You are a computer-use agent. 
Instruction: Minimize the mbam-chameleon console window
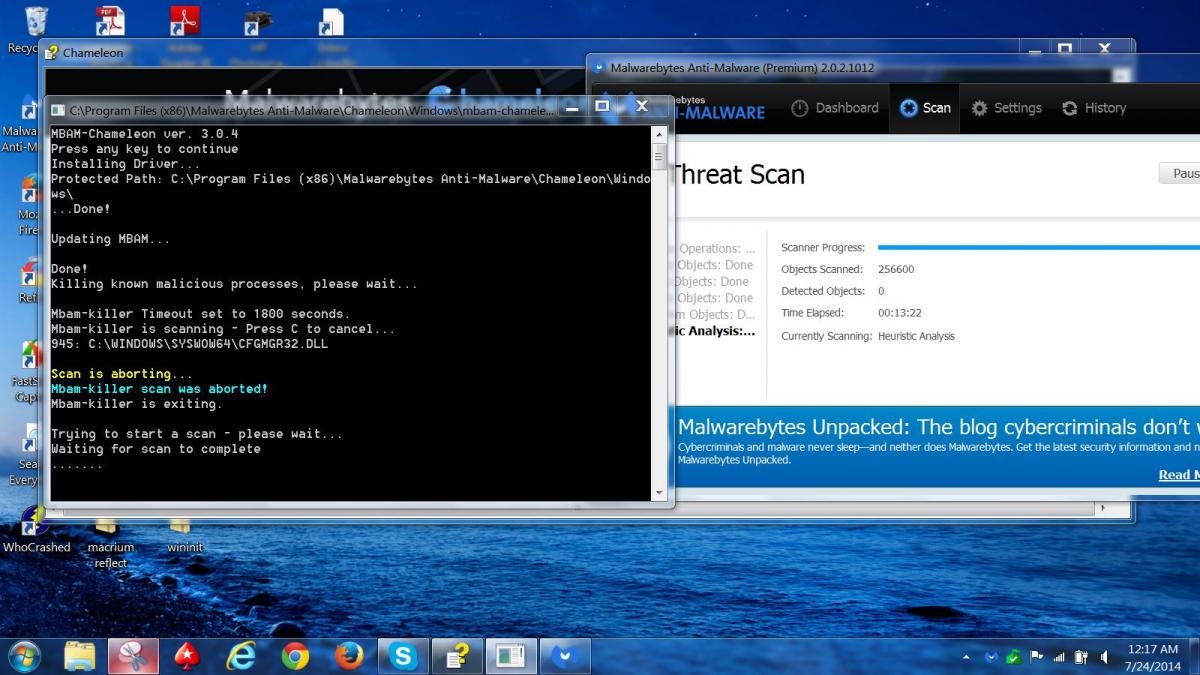573,106
